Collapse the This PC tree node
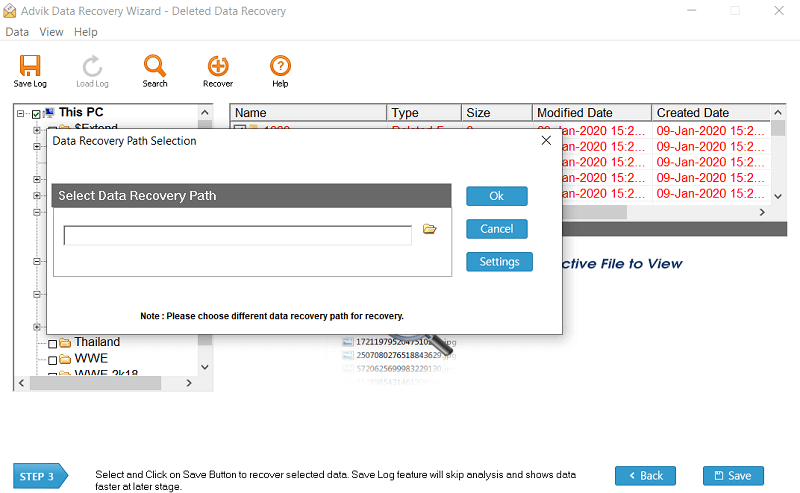Viewport: 800px width, 493px height. (21, 114)
